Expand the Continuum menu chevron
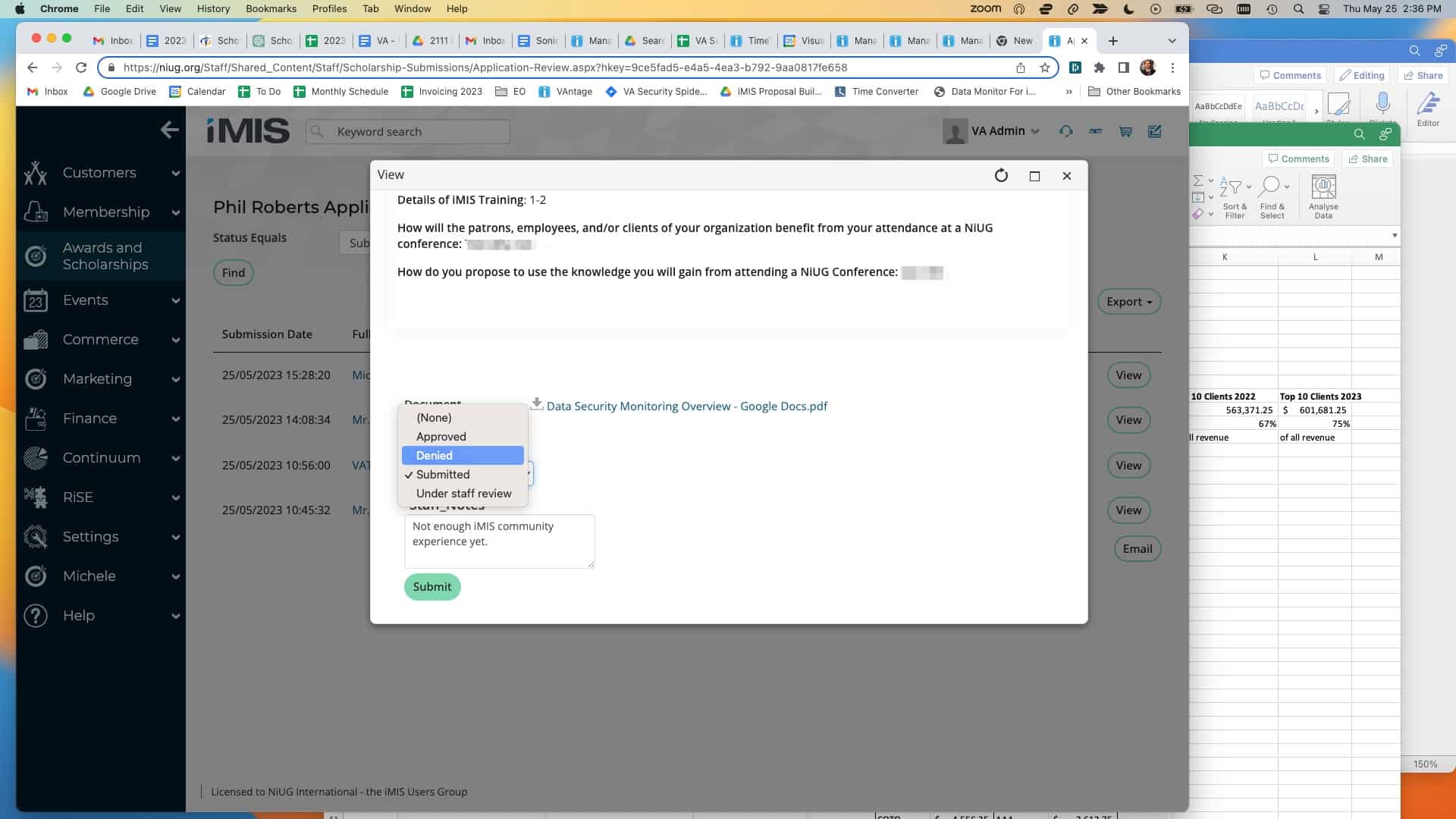The image size is (1456, 819). coord(176,459)
